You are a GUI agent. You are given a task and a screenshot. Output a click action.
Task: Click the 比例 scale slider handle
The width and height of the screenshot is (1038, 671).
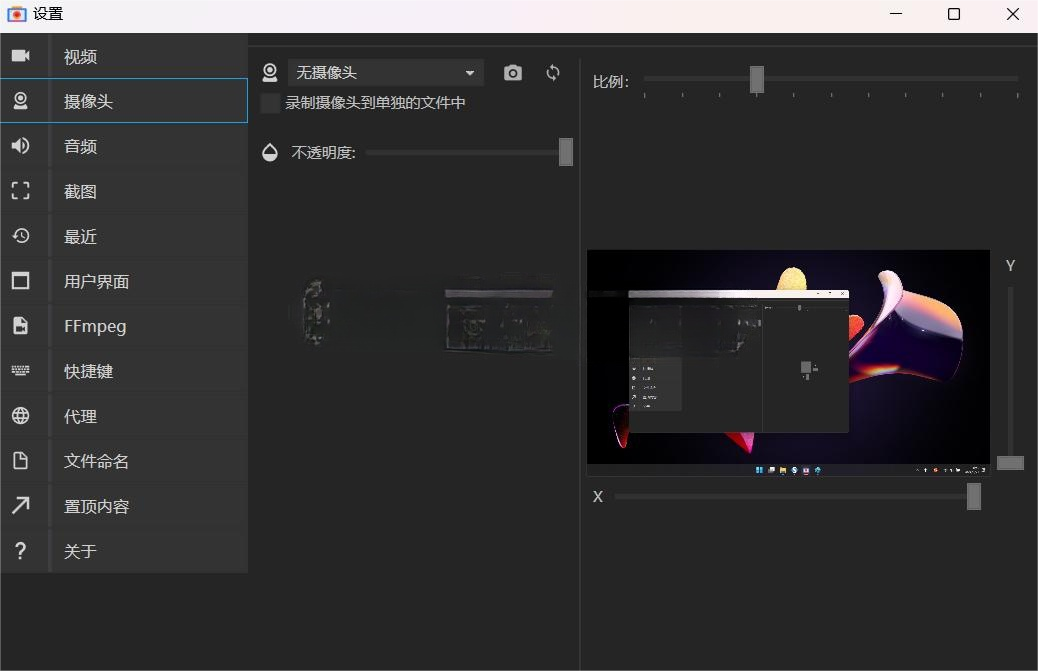757,79
